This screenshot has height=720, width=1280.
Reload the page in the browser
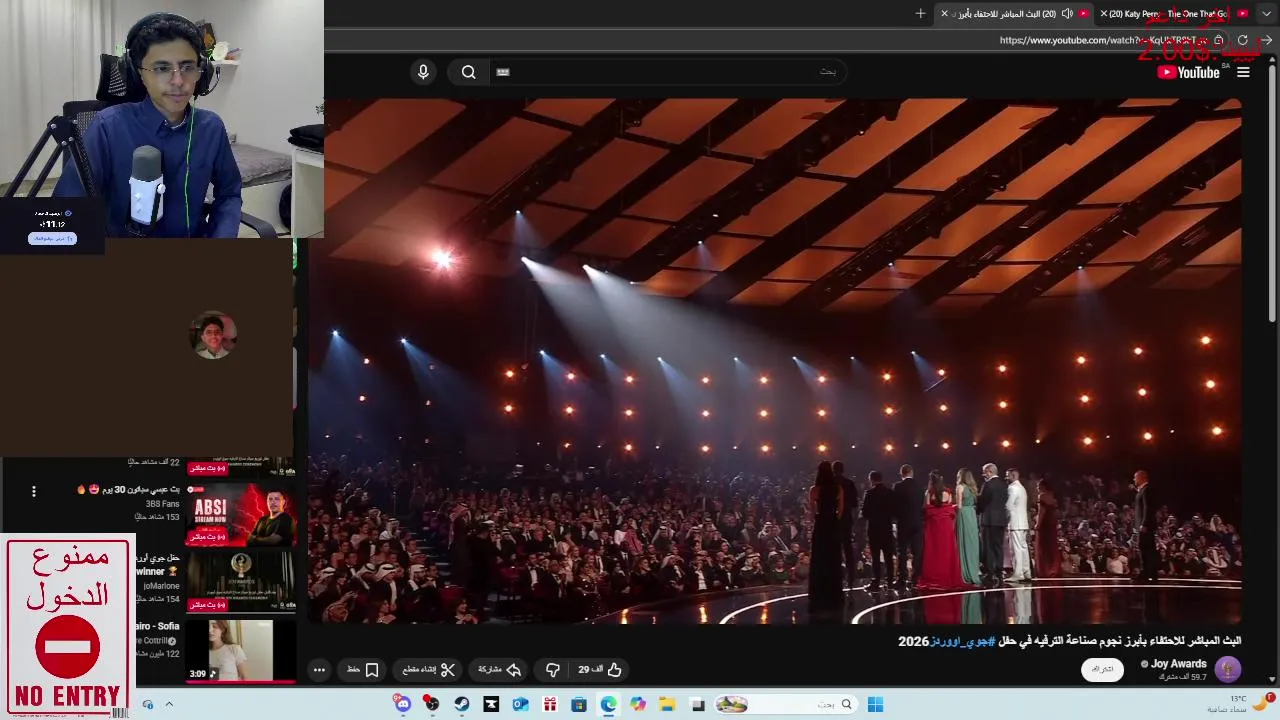pyautogui.click(x=1242, y=40)
